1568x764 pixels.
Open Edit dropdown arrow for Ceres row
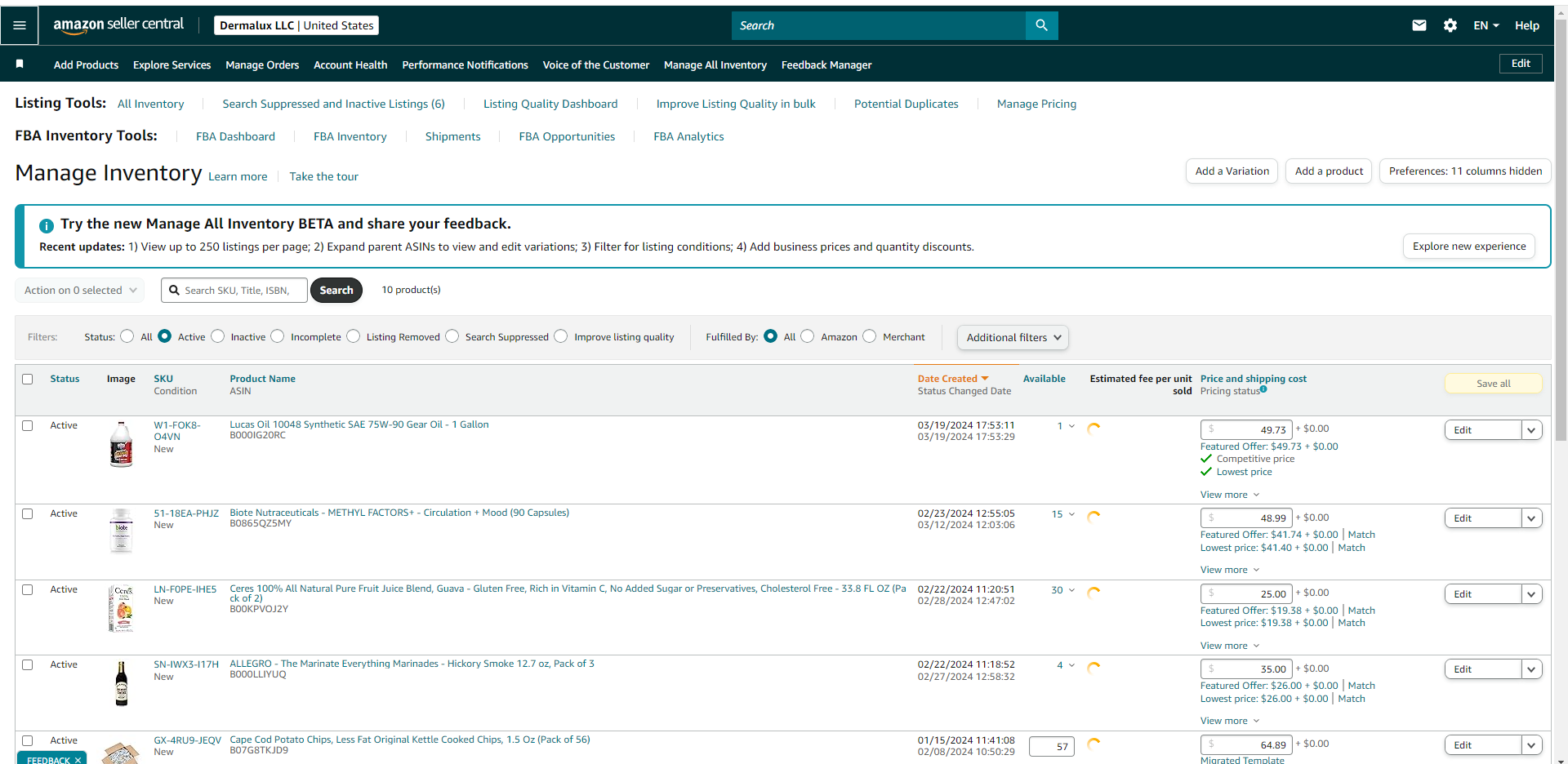click(1532, 594)
